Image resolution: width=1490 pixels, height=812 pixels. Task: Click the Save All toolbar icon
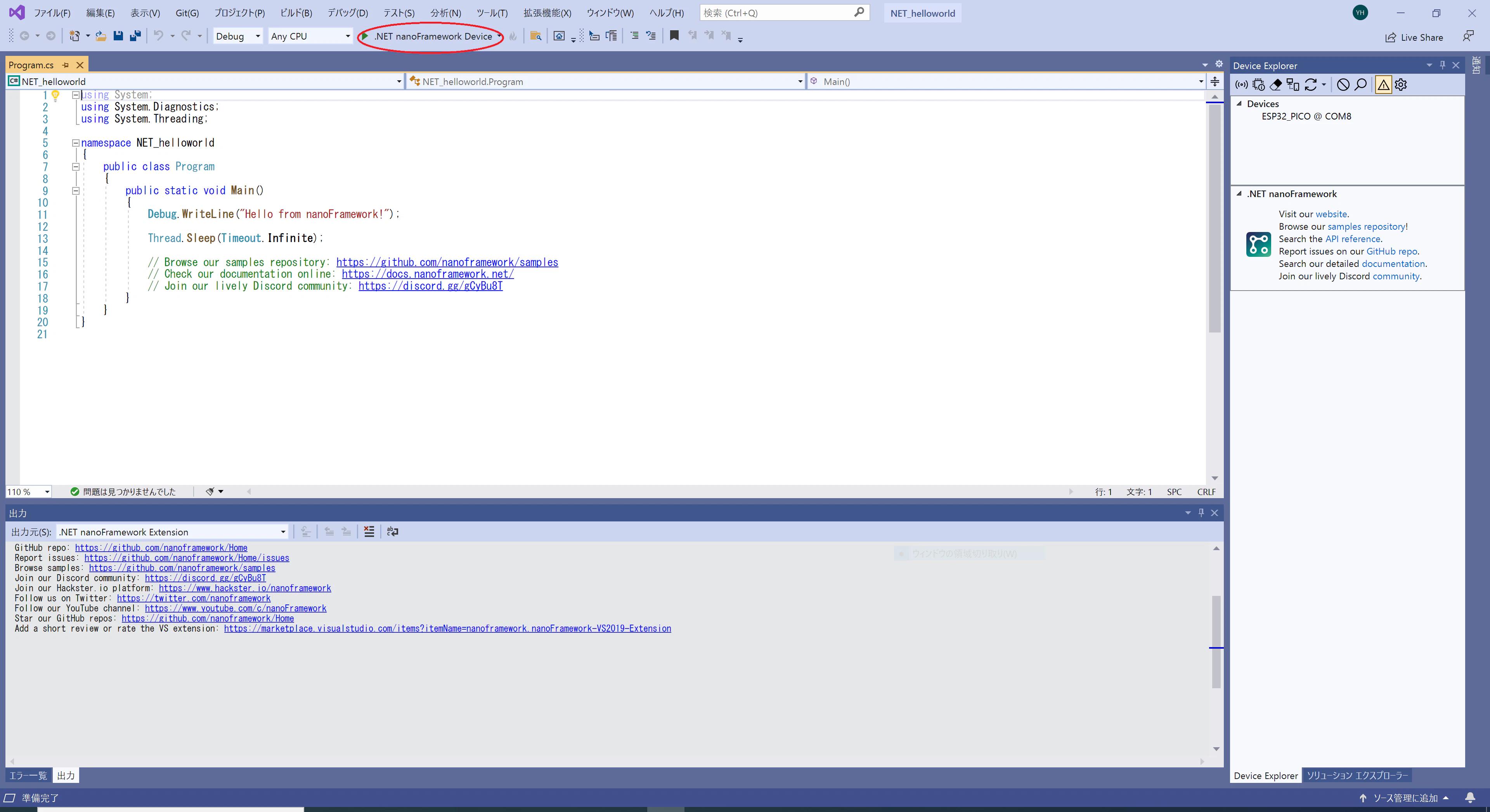135,36
